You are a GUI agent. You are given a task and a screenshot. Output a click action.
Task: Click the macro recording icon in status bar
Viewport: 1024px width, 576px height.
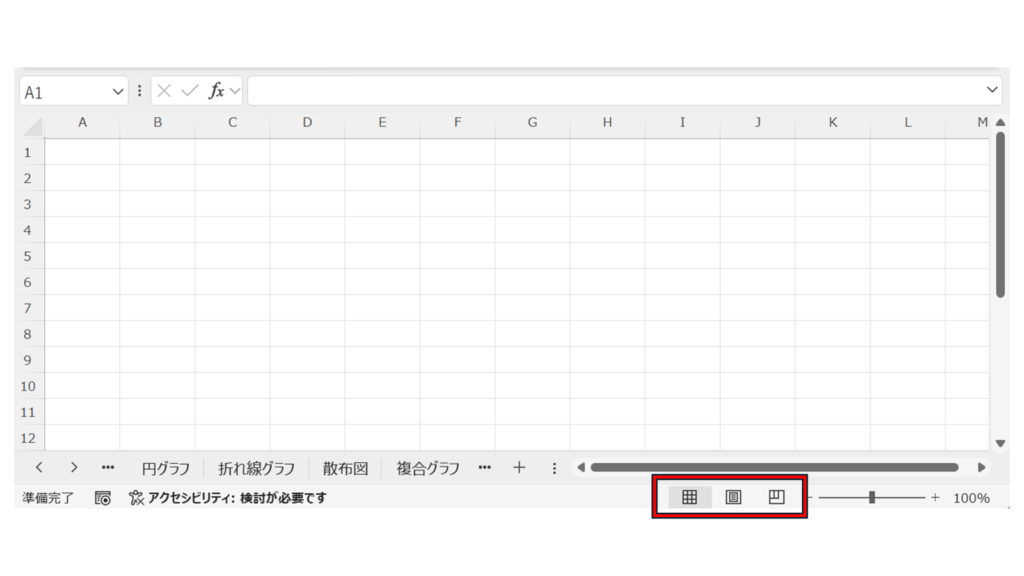tap(103, 498)
